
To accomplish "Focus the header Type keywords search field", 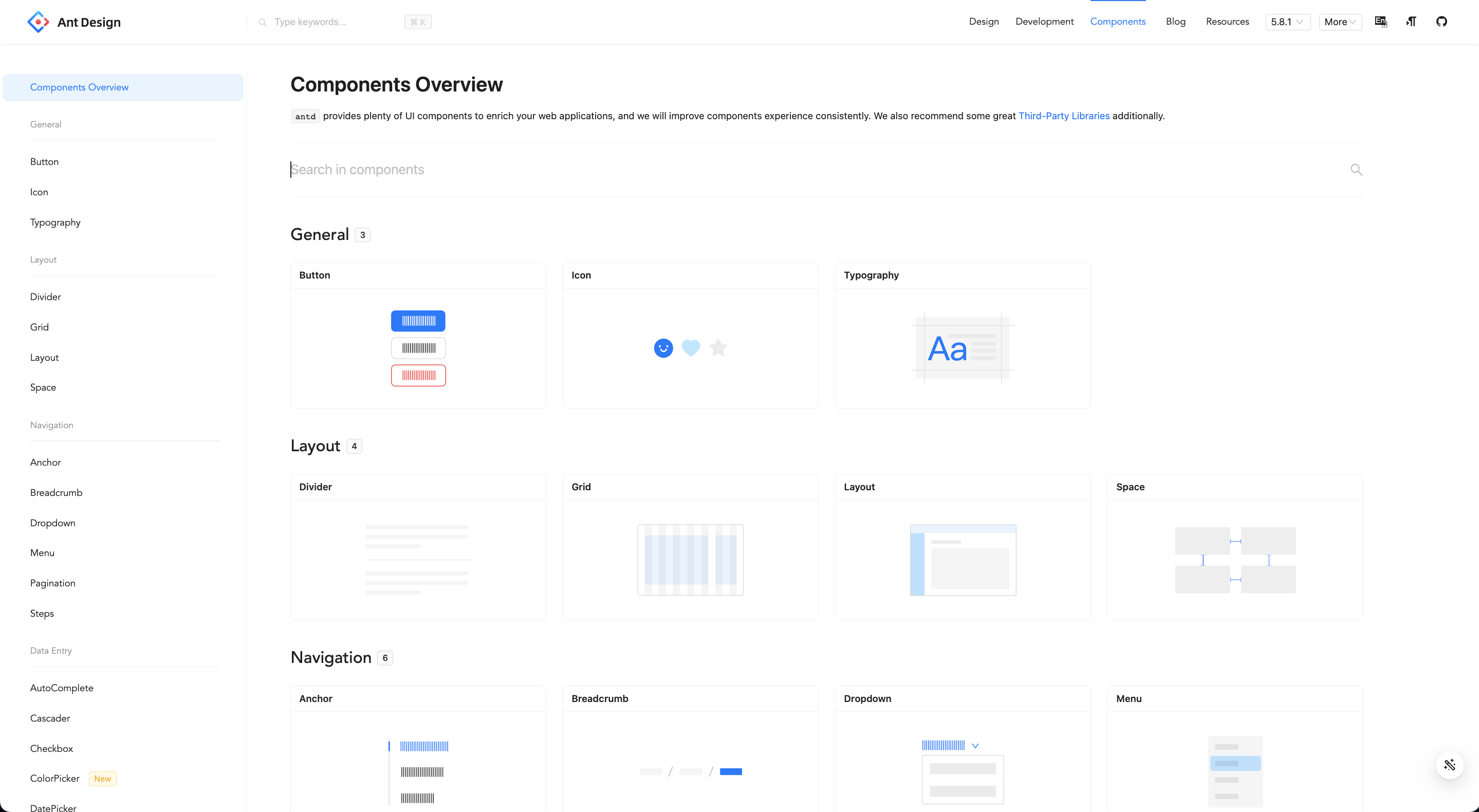I will point(339,23).
